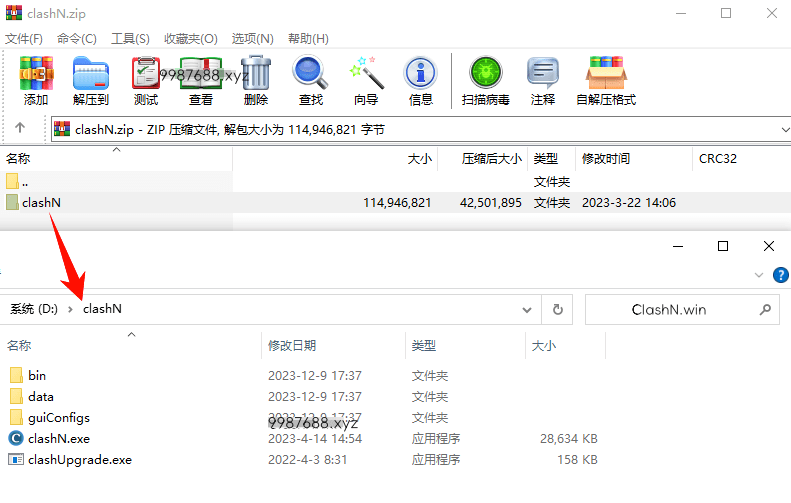Click the 扫描病毒 (Virus Scan) icon
The image size is (791, 503).
click(485, 73)
